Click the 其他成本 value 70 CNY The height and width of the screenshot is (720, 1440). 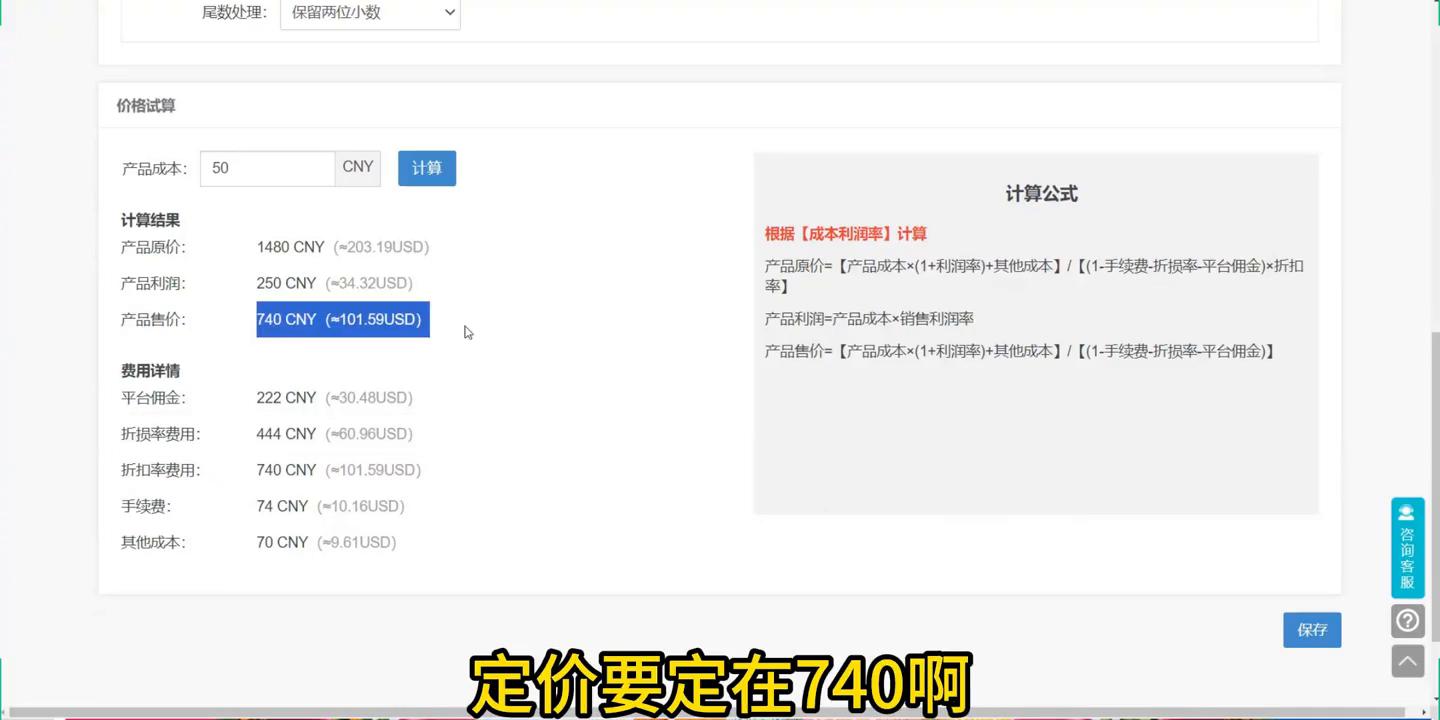pyautogui.click(x=282, y=541)
